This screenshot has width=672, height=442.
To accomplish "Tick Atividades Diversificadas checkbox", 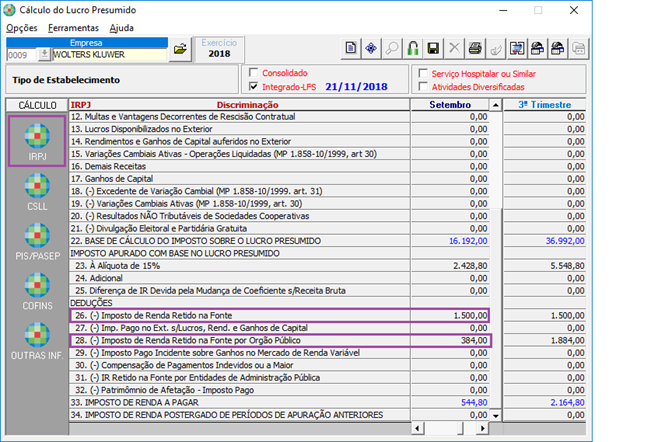I will 423,87.
